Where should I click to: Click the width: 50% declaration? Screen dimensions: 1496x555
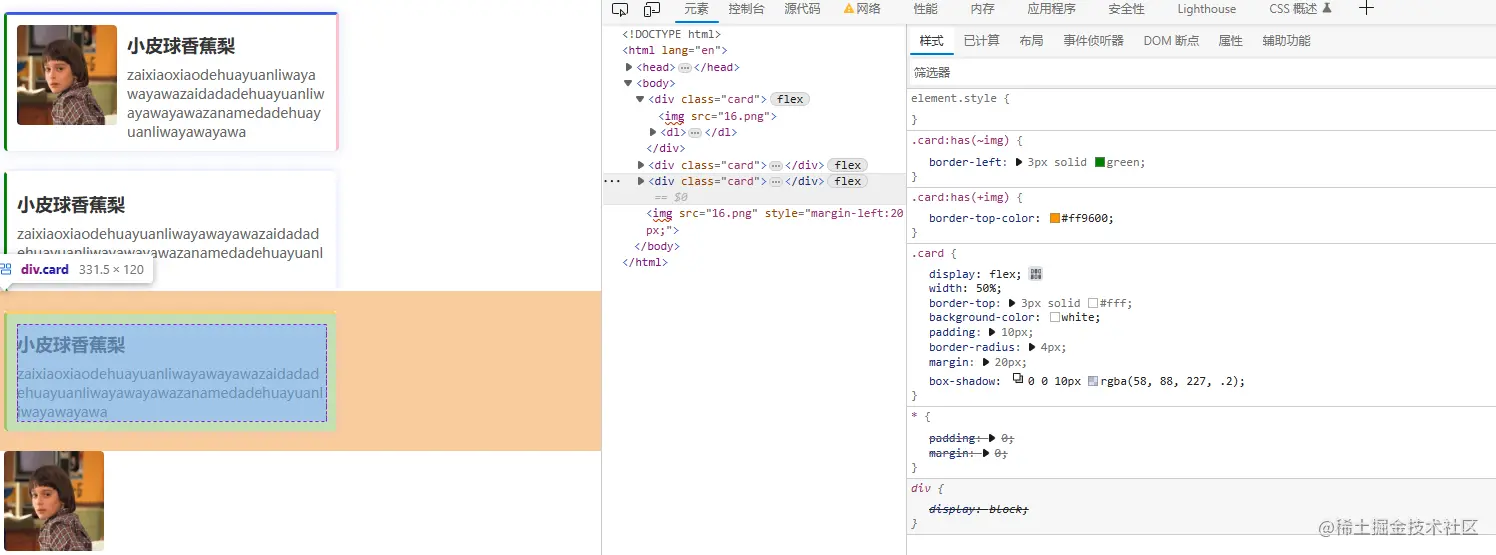965,288
